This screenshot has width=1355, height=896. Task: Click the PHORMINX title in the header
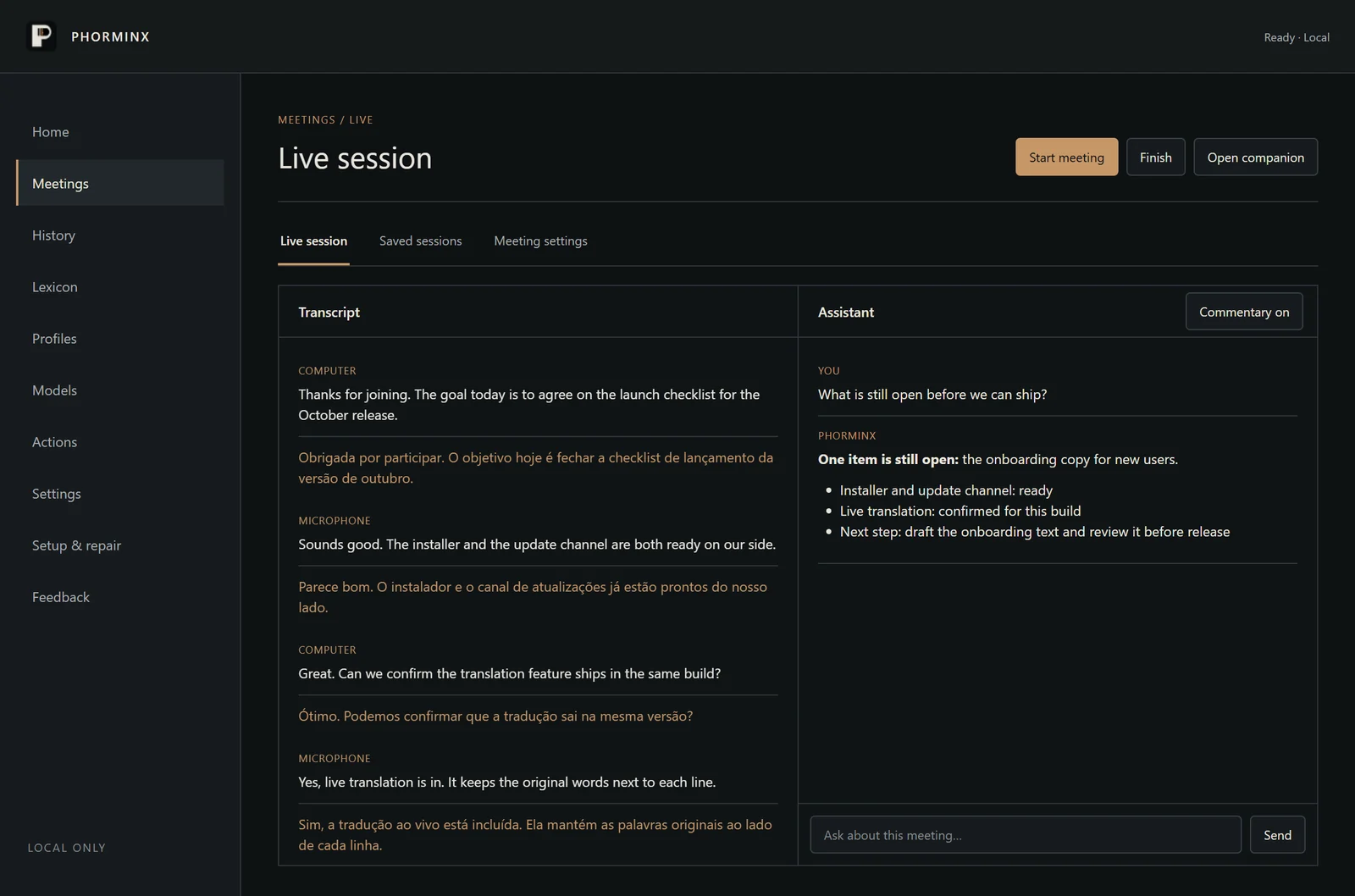[x=110, y=37]
